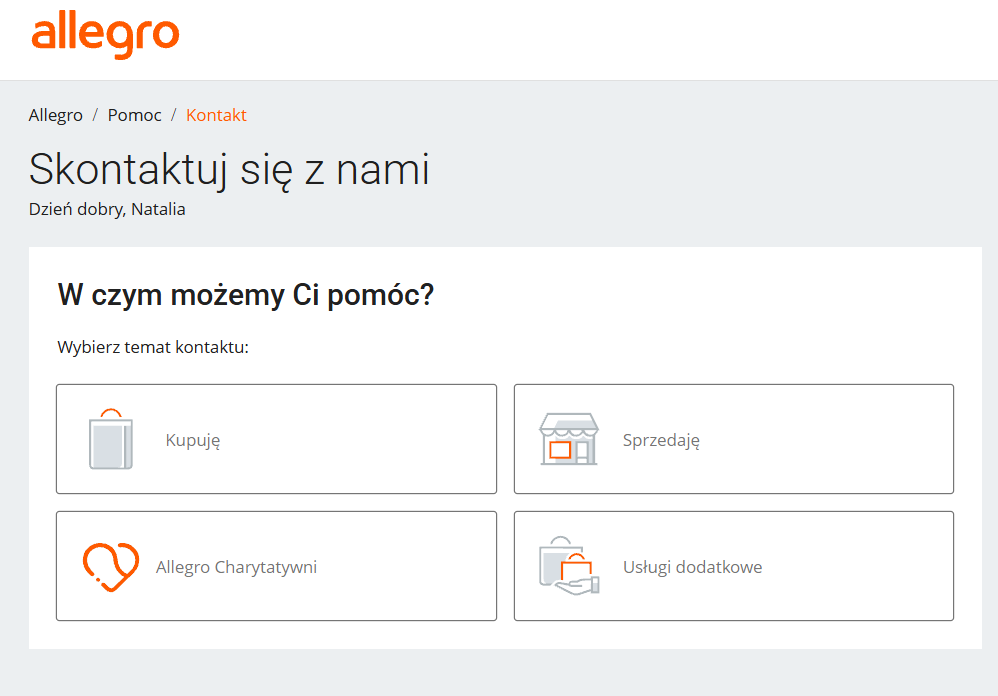Click blank space in Allegro Charytatywni card

tap(407, 566)
